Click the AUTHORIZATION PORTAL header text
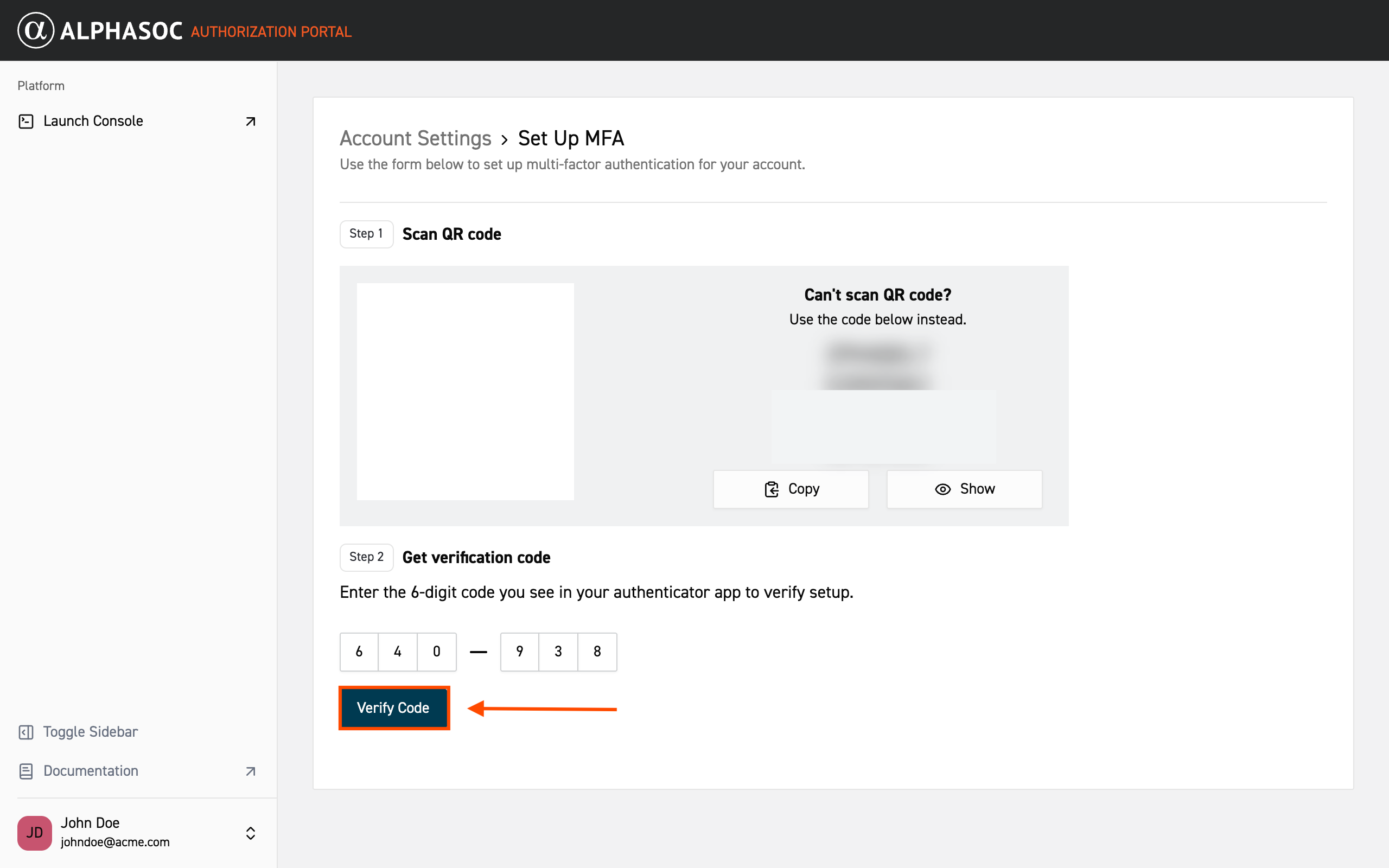The width and height of the screenshot is (1389, 868). click(271, 31)
